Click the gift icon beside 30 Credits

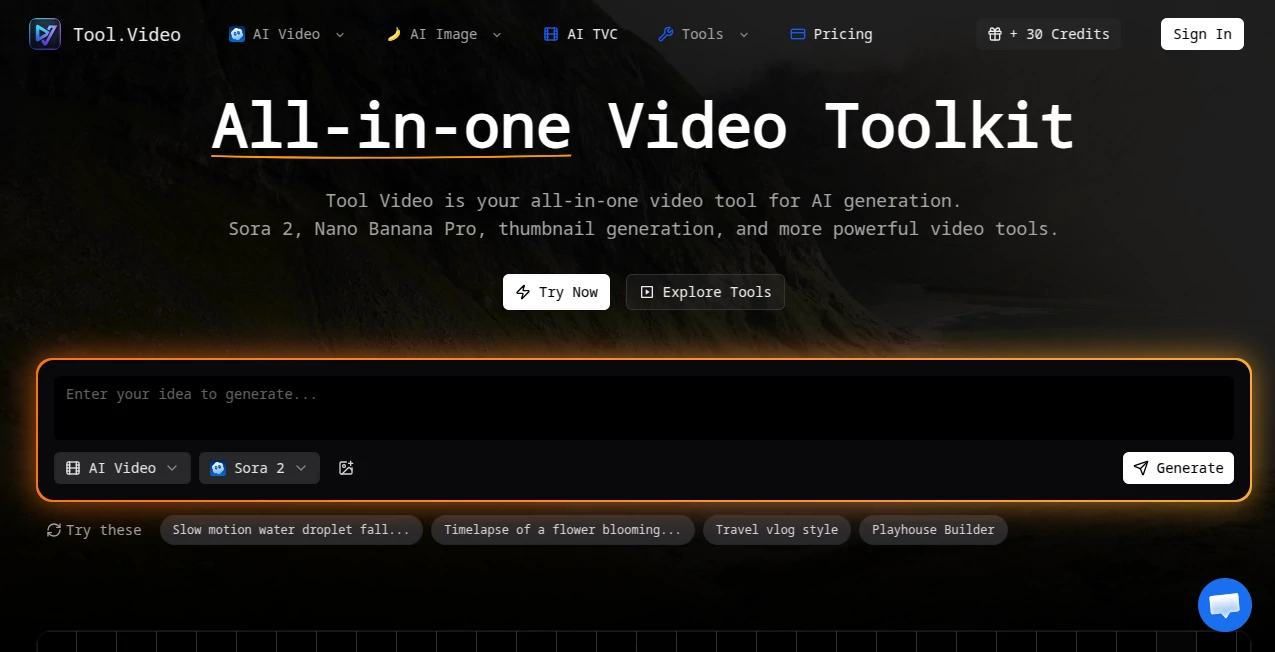click(994, 34)
